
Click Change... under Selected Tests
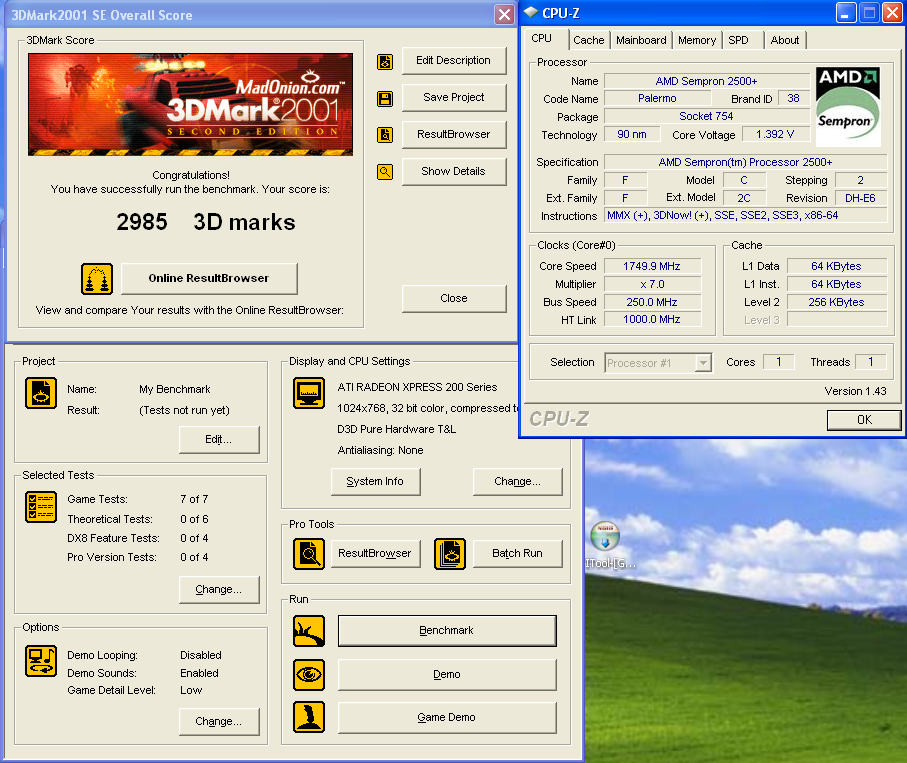[219, 589]
